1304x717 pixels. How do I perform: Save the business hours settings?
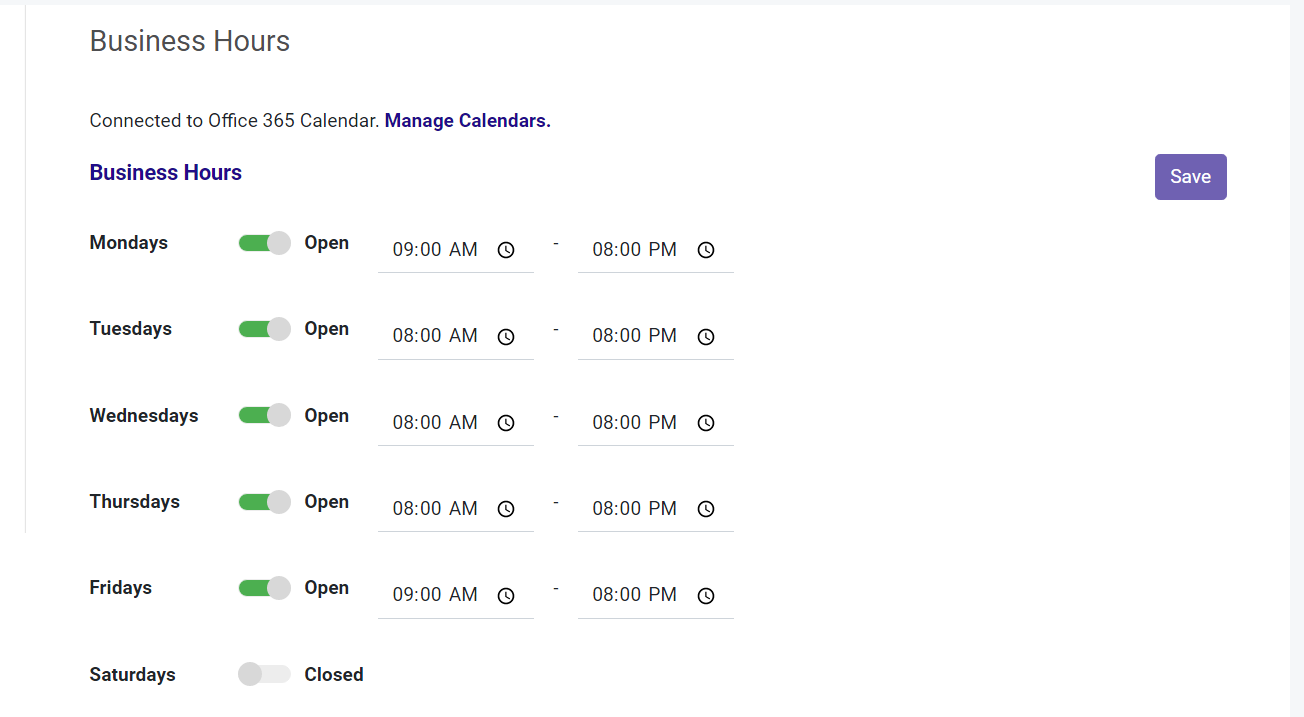click(x=1190, y=177)
